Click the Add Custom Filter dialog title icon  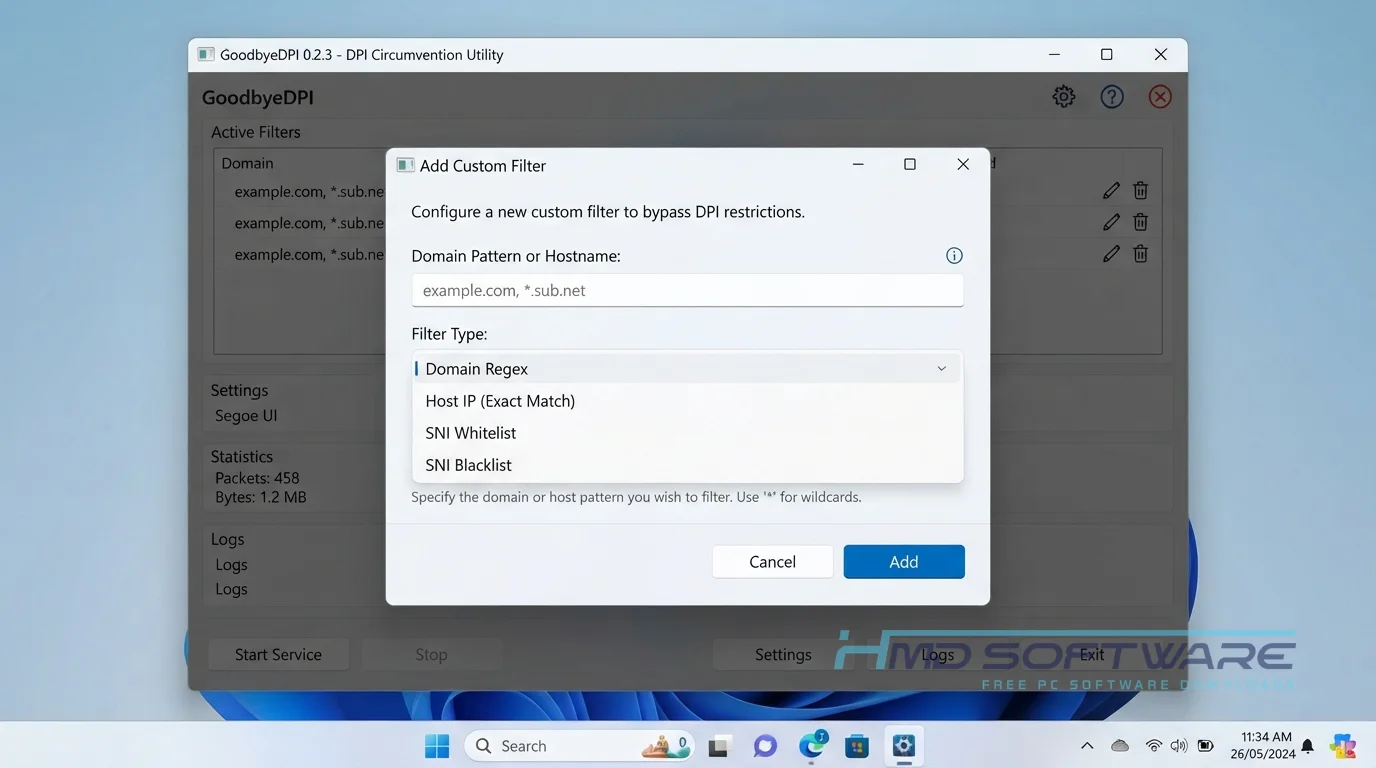point(405,165)
